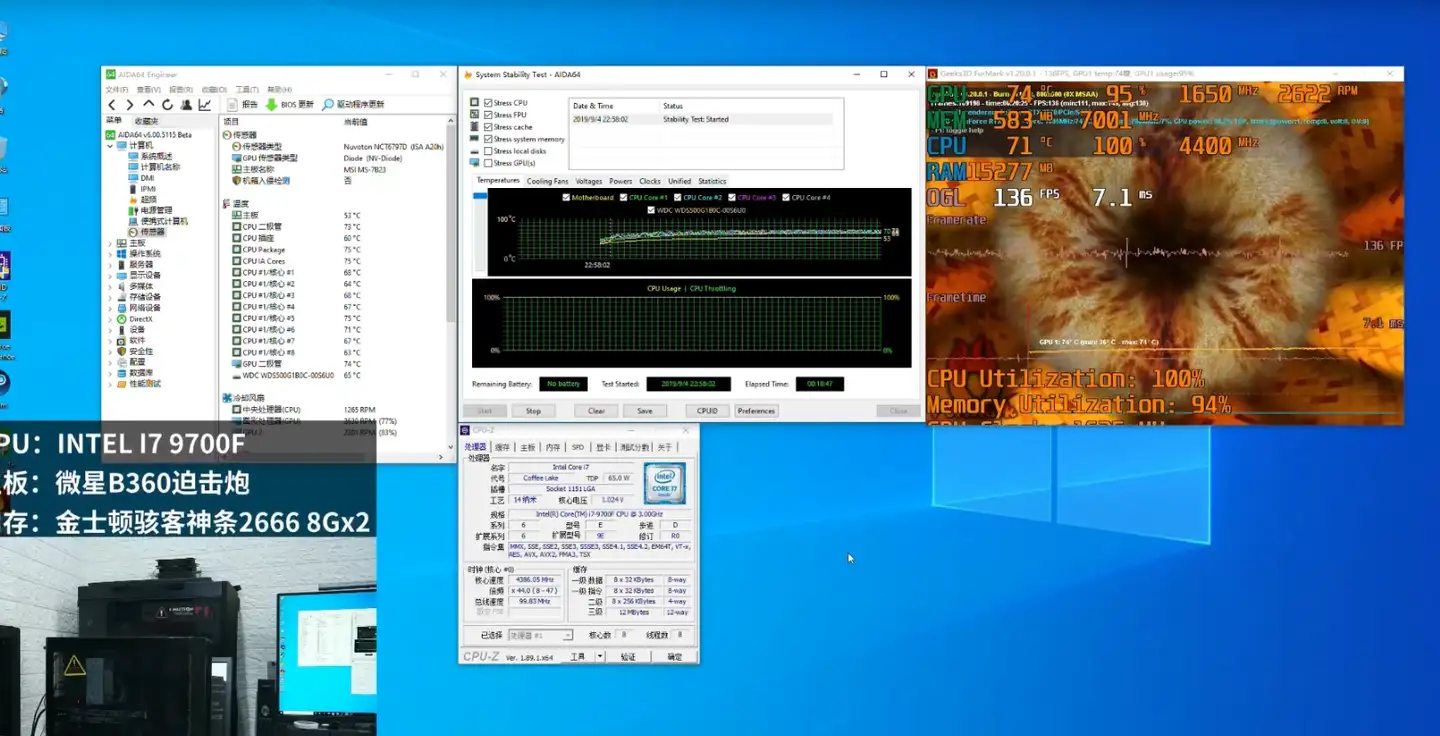Click Stress CPU chip icon

tap(475, 103)
